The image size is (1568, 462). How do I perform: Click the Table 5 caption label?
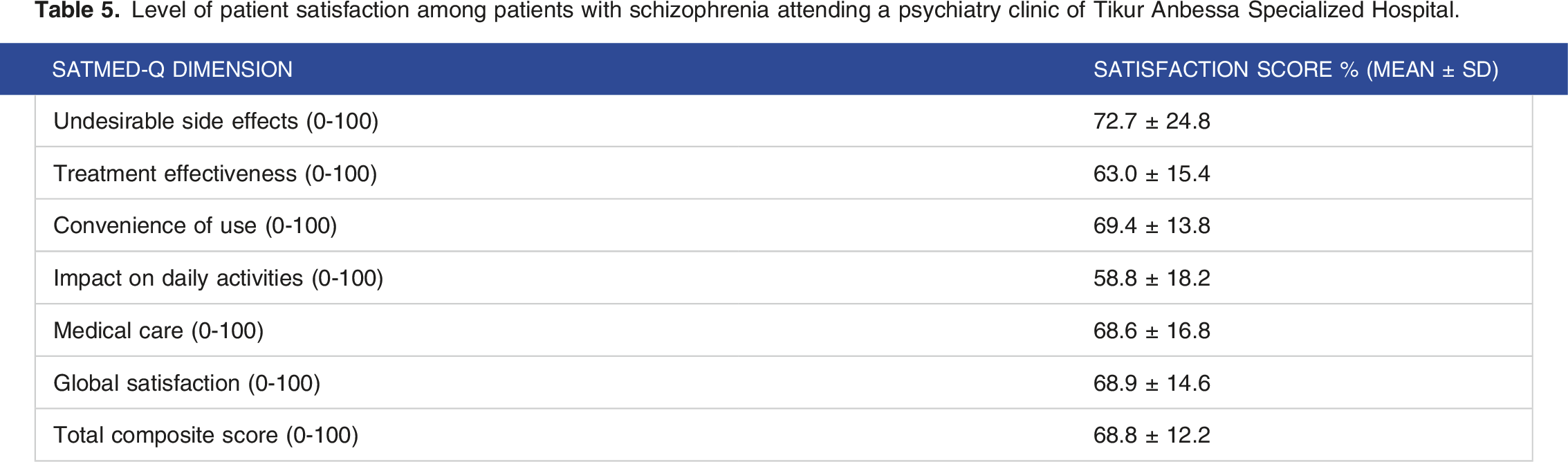[x=77, y=10]
